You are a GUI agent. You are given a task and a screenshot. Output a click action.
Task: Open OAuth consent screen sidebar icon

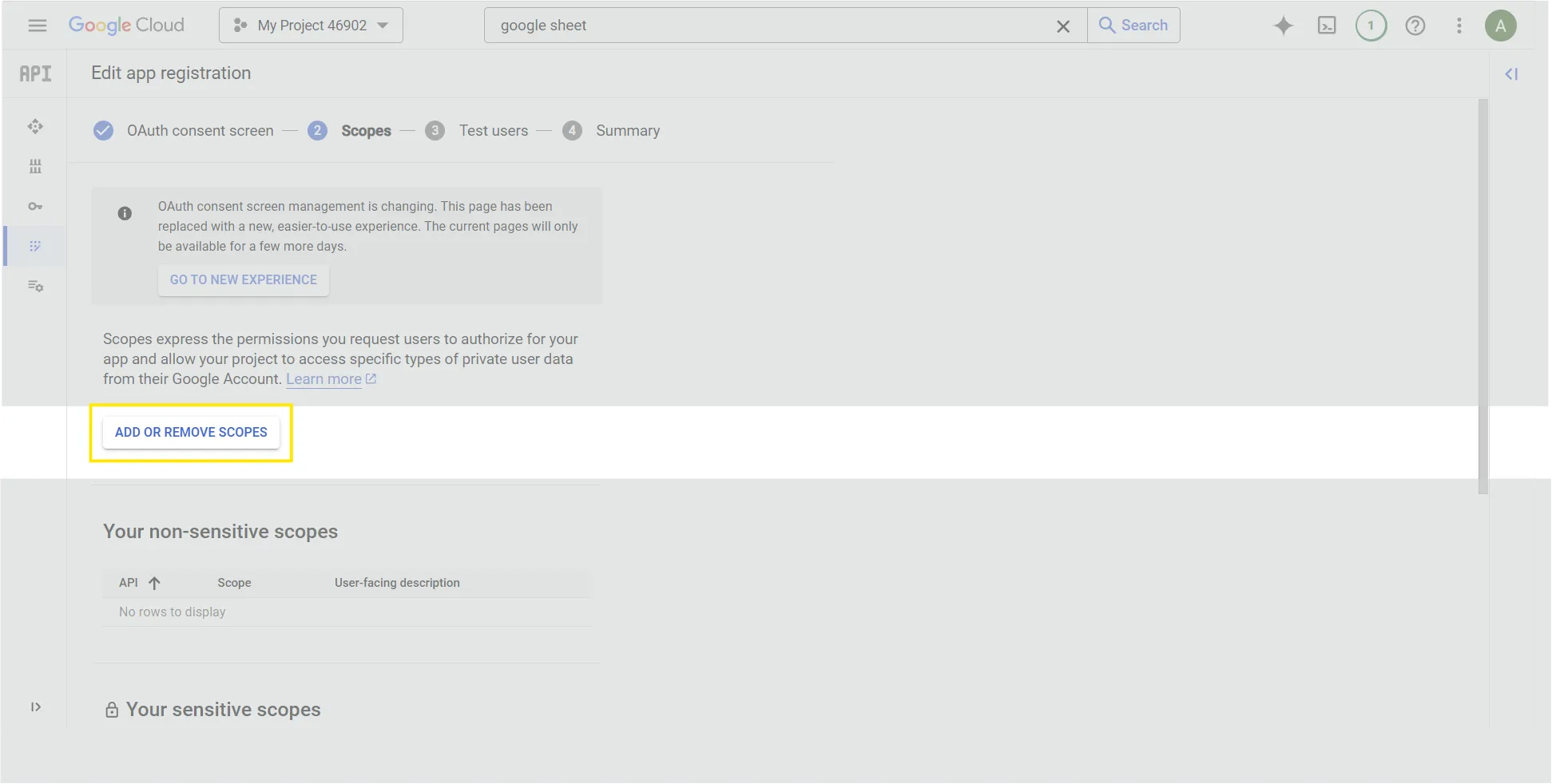click(x=35, y=246)
